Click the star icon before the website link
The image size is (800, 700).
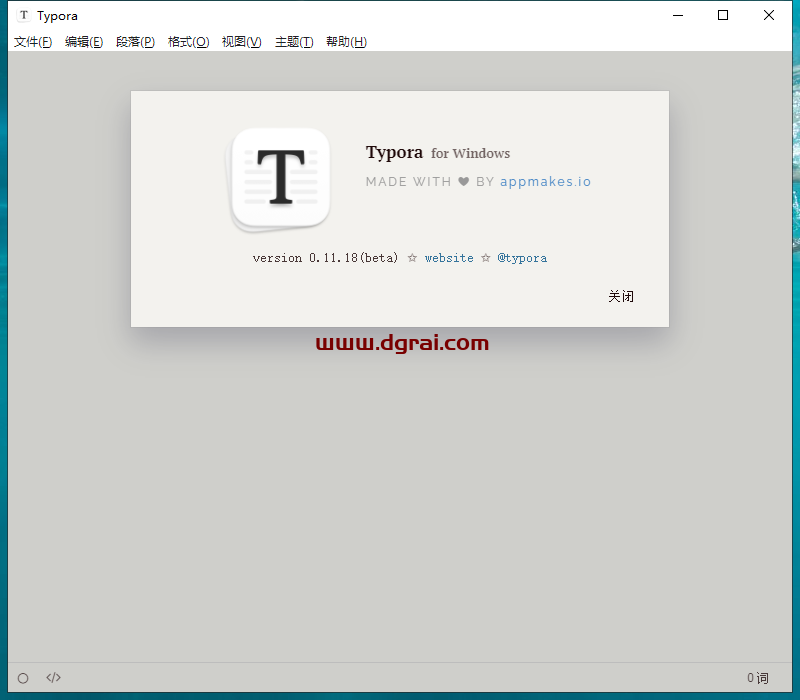click(412, 257)
